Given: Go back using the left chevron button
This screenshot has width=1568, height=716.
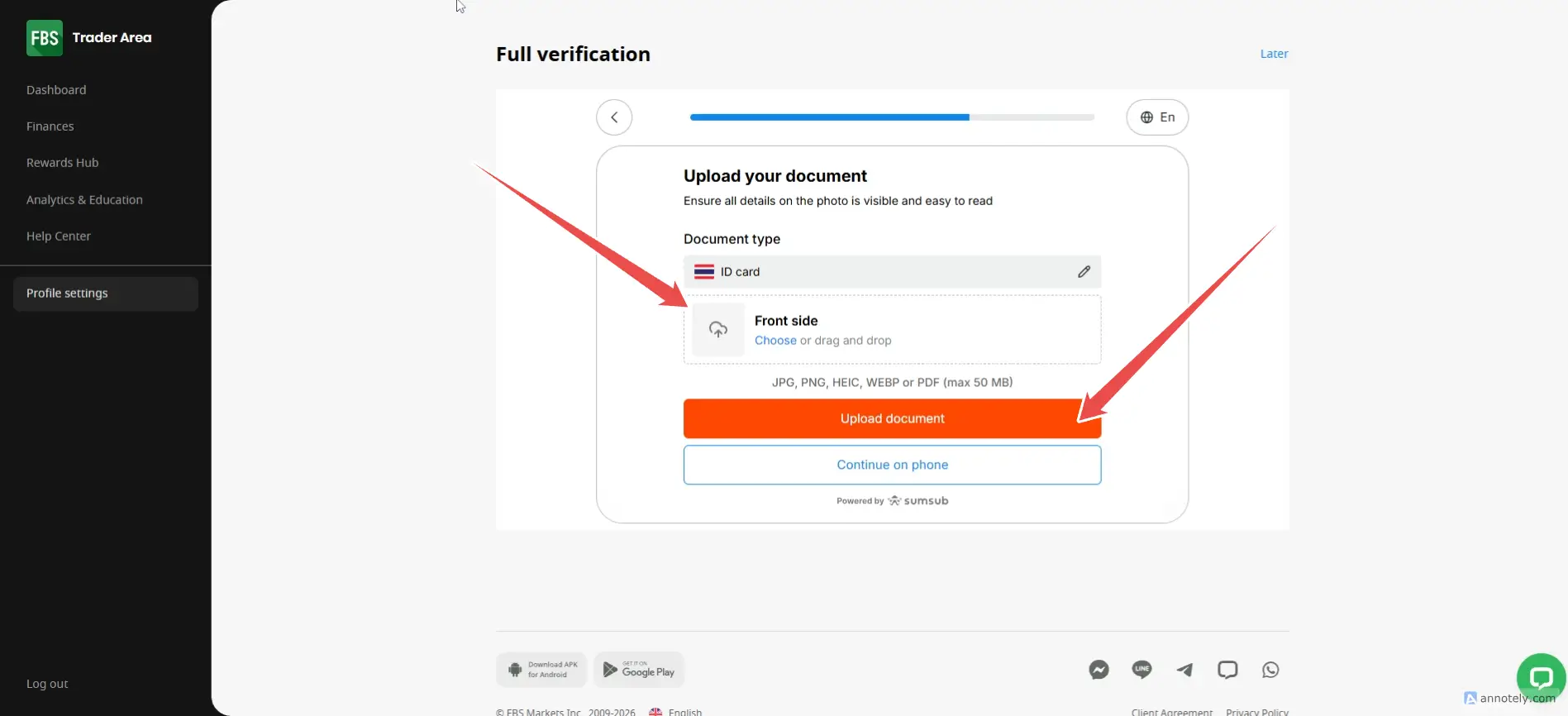Looking at the screenshot, I should [x=614, y=117].
